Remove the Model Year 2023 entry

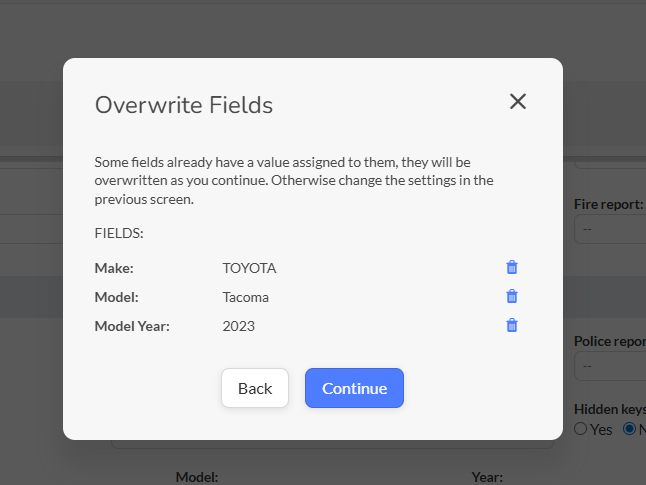512,325
